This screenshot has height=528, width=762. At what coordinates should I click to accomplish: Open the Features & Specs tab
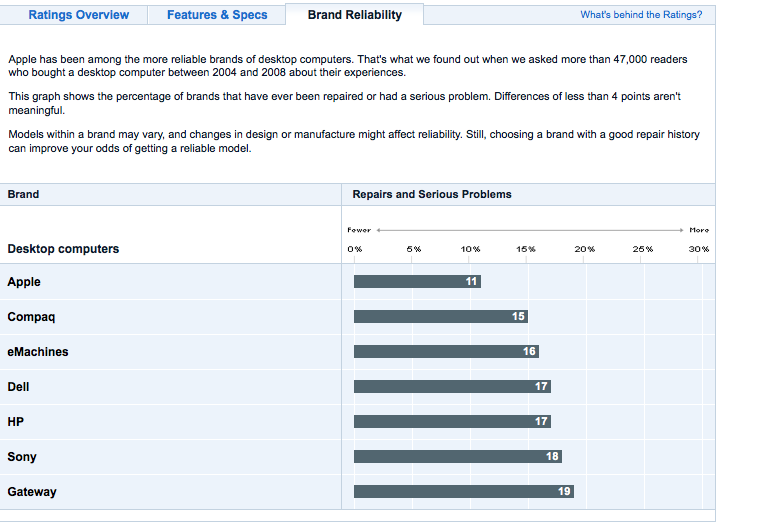[217, 15]
